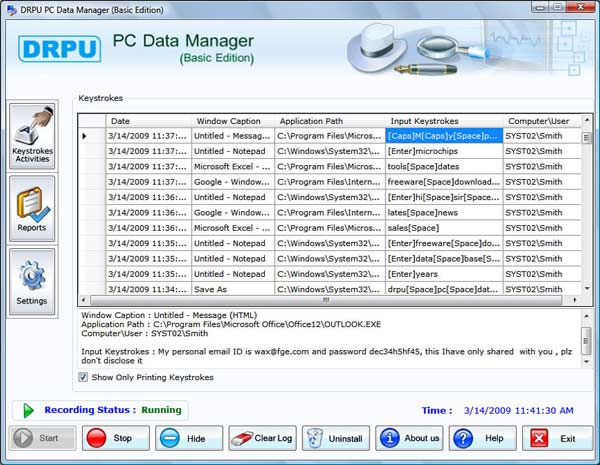Image resolution: width=600 pixels, height=465 pixels.
Task: Click the title bar application icon
Action: [12, 10]
